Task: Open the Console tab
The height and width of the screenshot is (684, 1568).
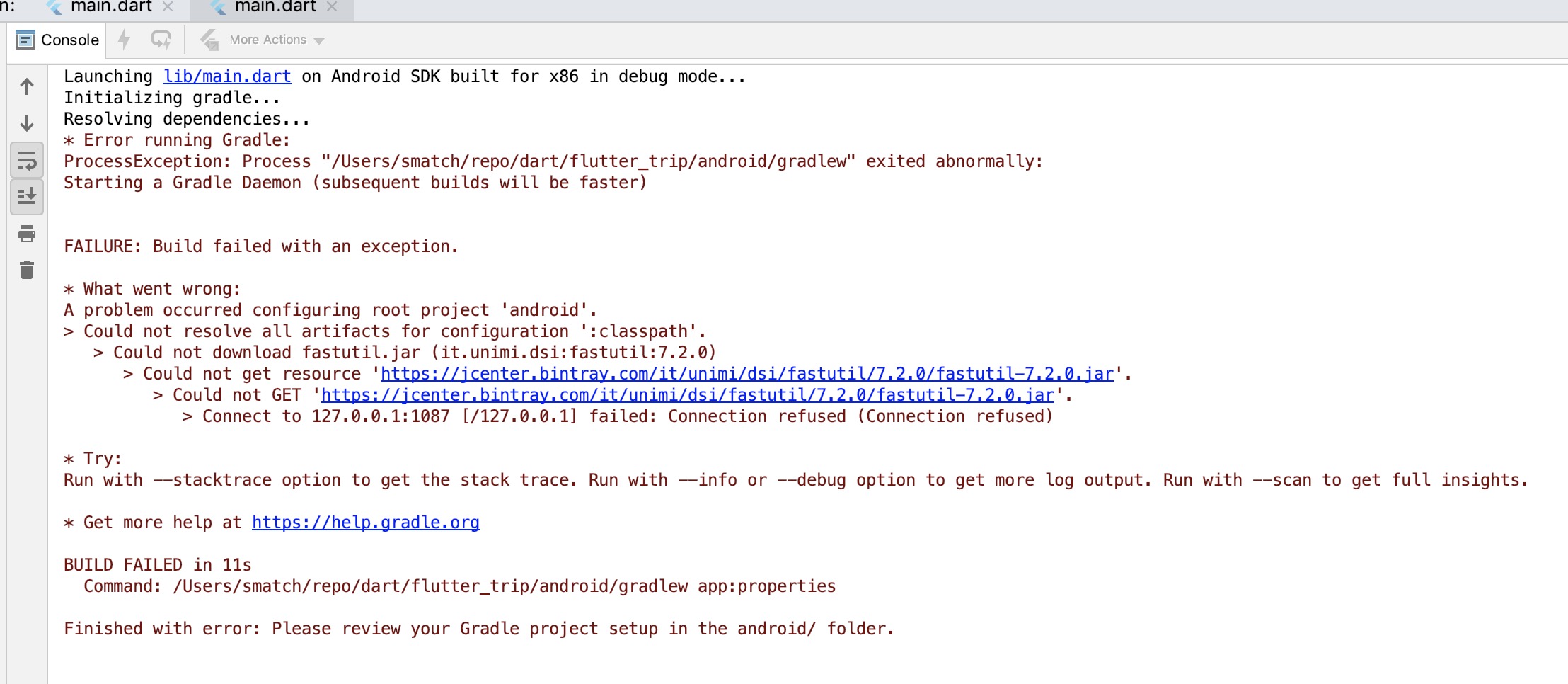Action: [x=57, y=40]
